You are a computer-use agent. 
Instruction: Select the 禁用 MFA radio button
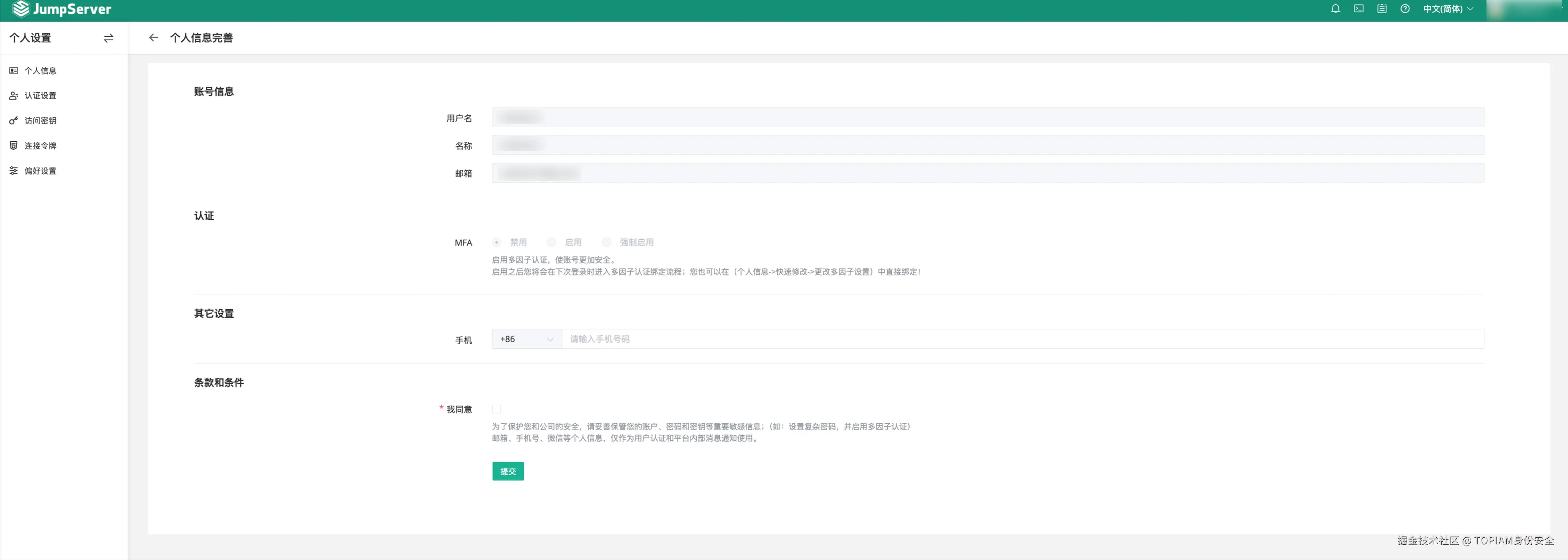pyautogui.click(x=497, y=242)
